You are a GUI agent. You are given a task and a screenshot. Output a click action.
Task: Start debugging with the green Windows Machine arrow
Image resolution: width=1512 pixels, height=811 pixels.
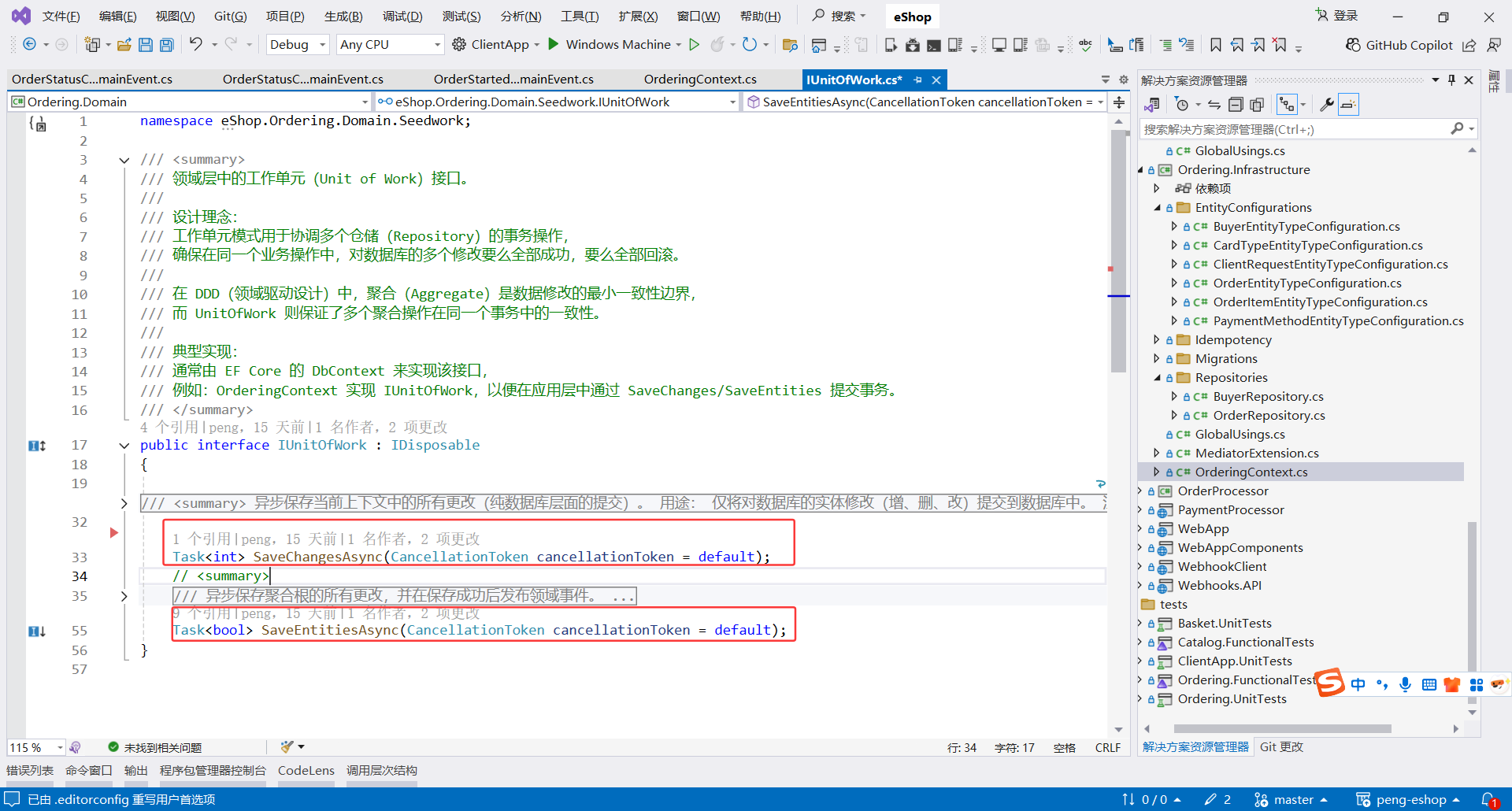coord(554,45)
